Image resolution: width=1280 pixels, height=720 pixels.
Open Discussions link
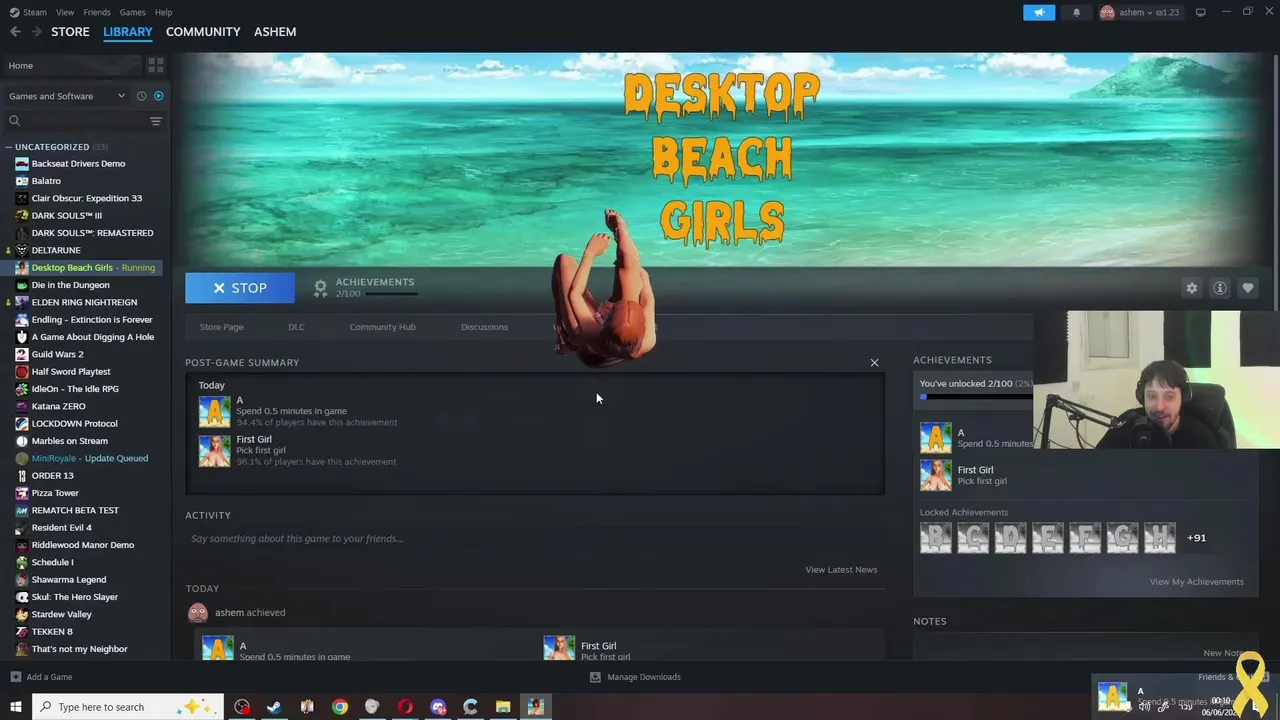(484, 327)
